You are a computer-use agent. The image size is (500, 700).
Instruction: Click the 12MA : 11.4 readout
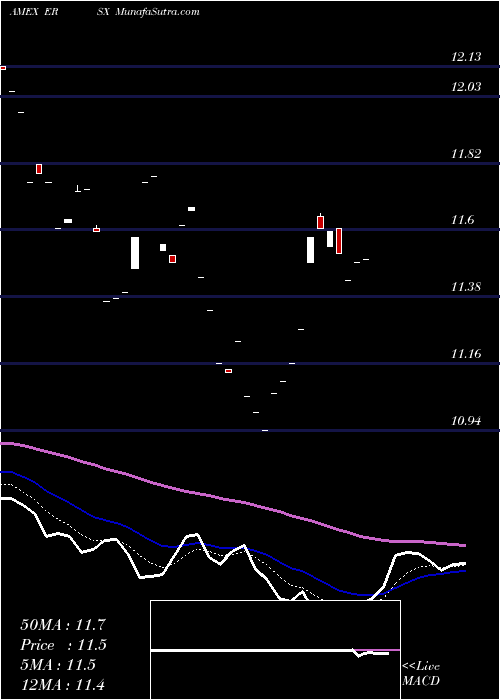pos(63,684)
